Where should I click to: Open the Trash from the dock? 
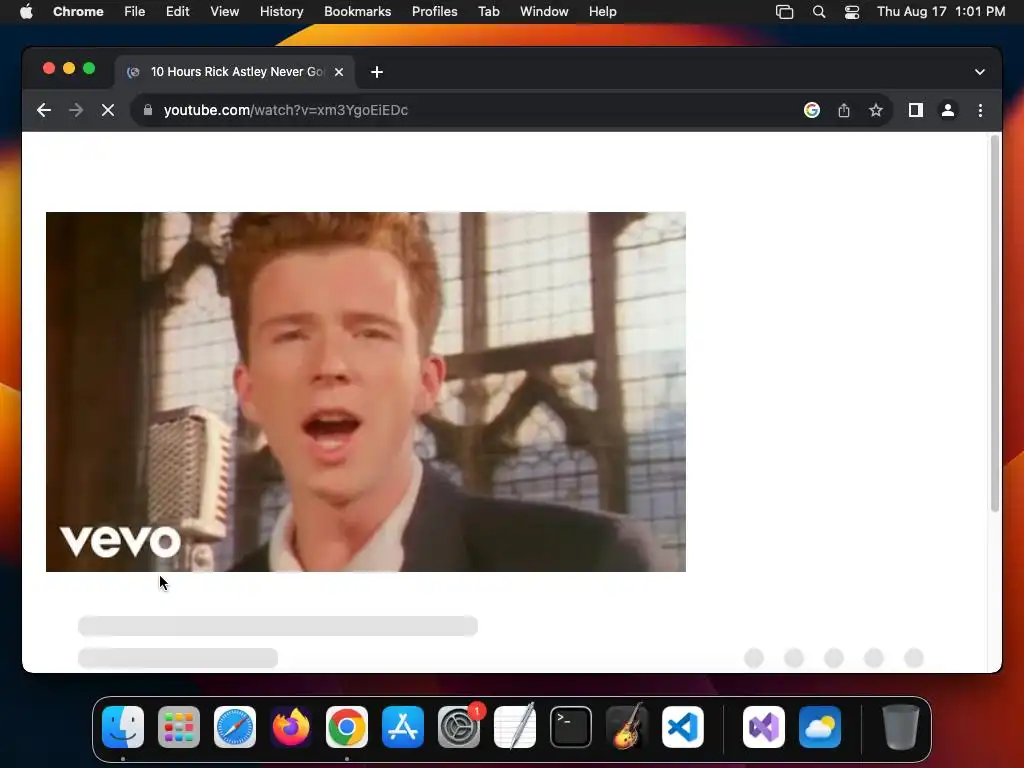click(x=901, y=727)
